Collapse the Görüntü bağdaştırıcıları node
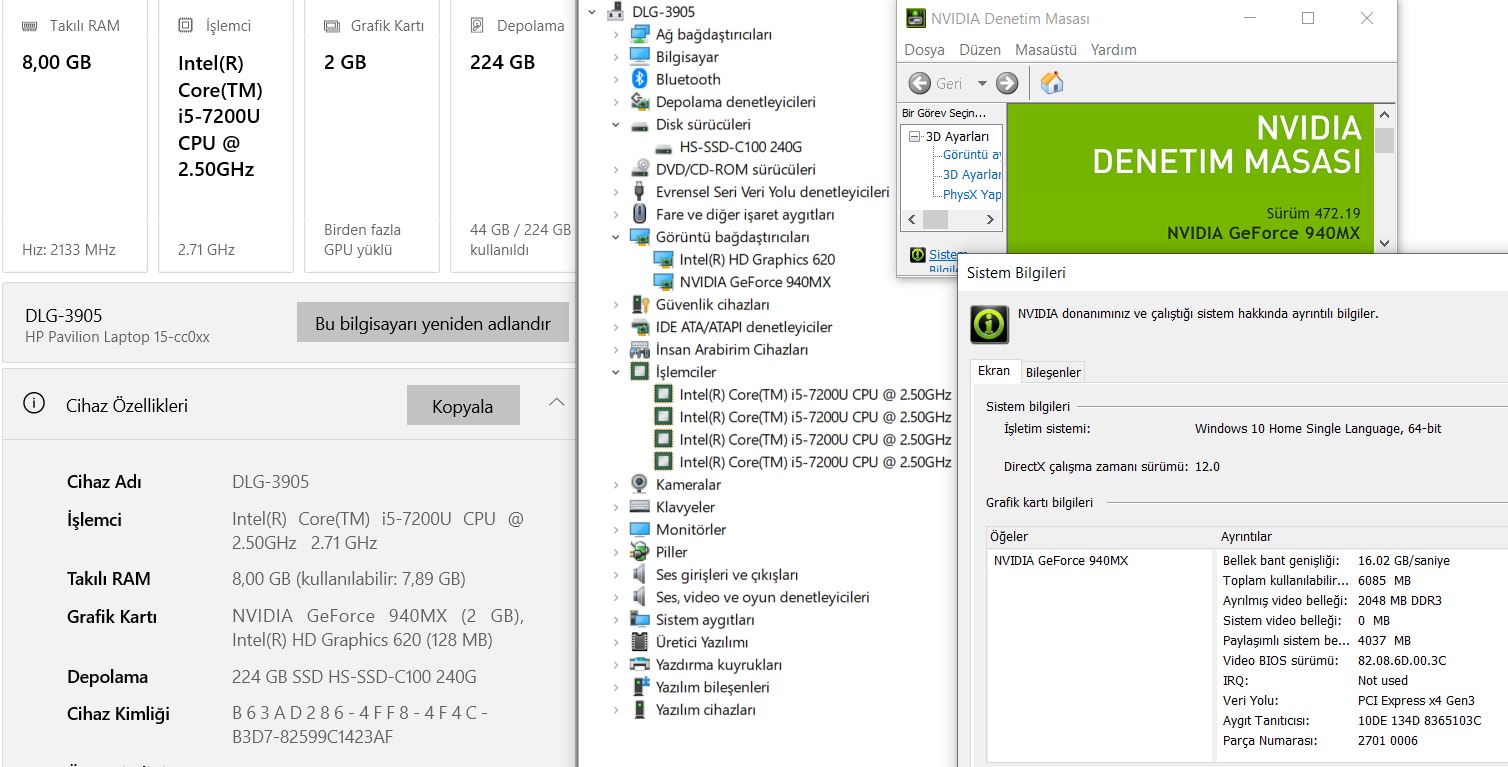Image resolution: width=1508 pixels, height=767 pixels. coord(616,237)
